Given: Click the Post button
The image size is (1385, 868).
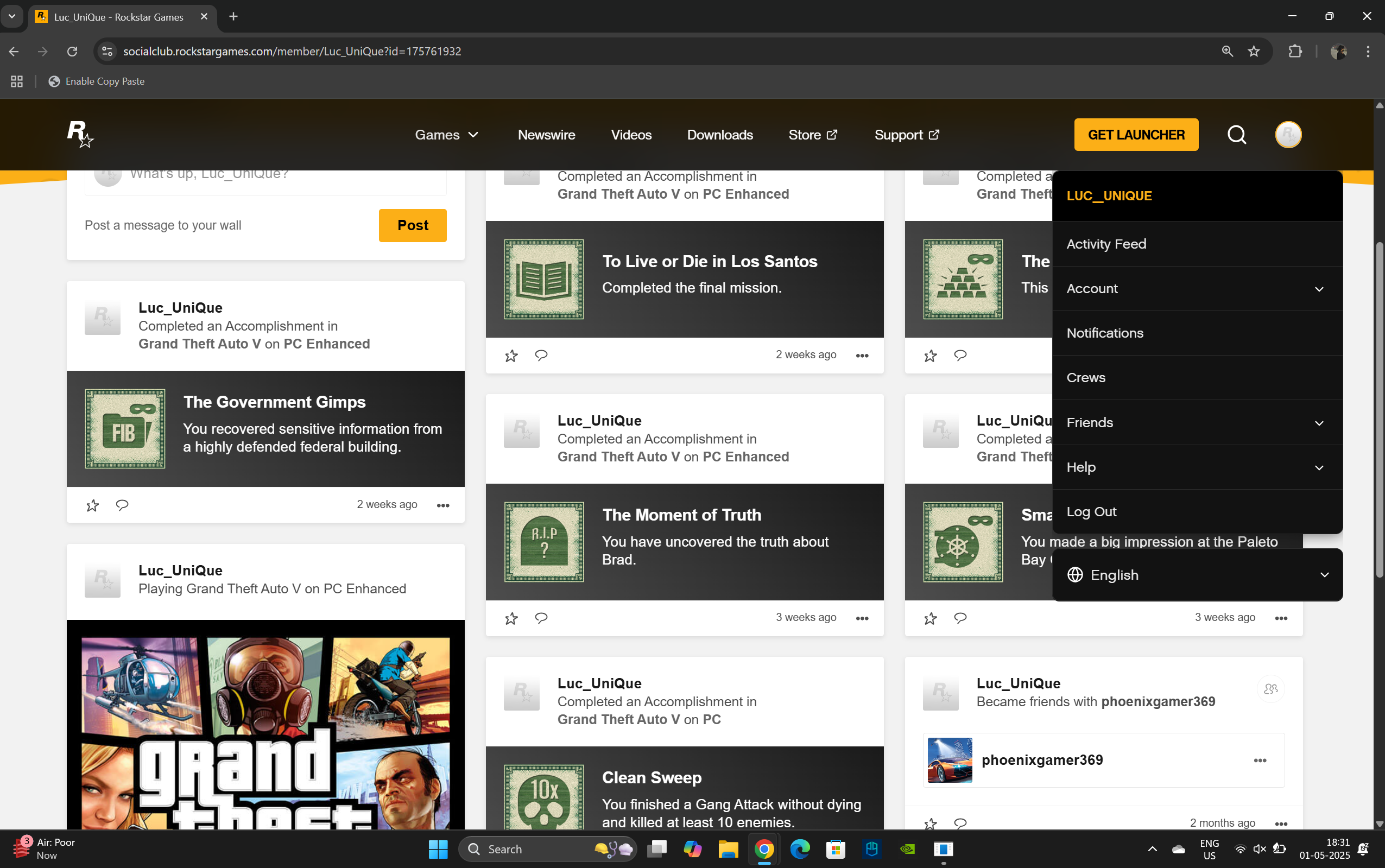Looking at the screenshot, I should tap(412, 226).
